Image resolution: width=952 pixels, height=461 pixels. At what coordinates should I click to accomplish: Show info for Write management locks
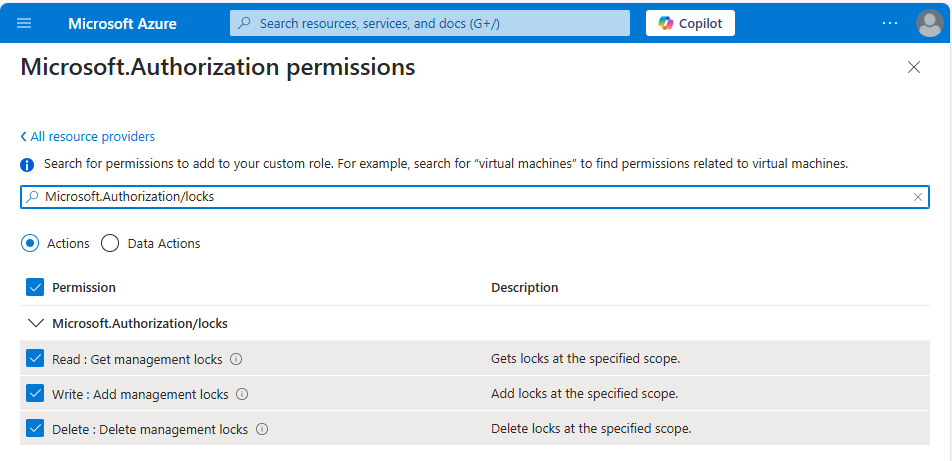[x=242, y=394]
